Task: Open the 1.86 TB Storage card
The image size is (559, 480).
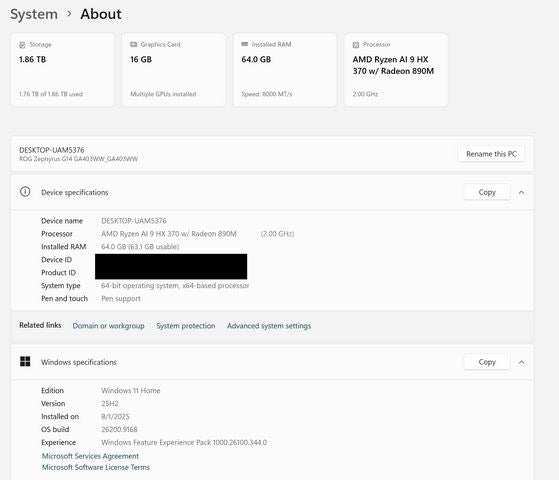Action: coord(63,70)
